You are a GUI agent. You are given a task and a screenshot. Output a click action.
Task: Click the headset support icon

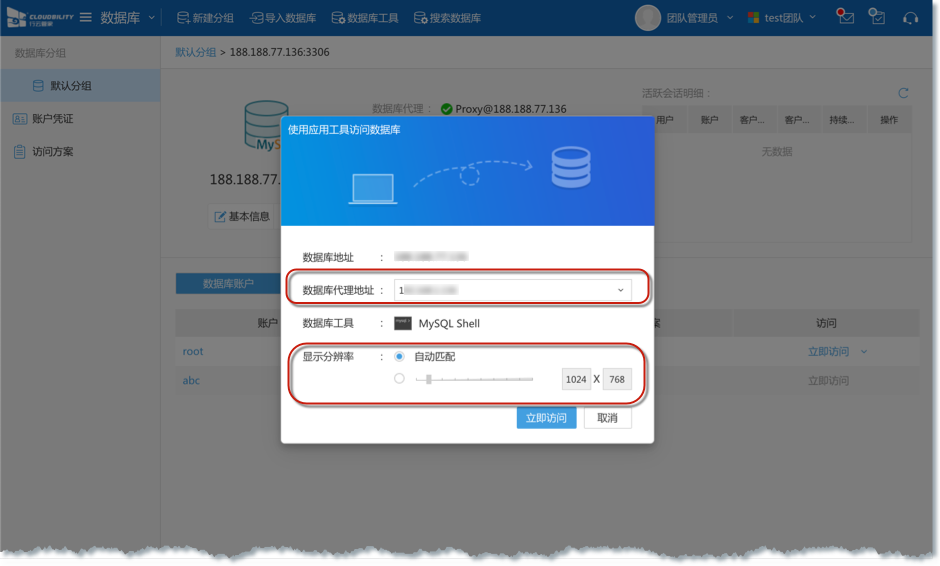910,17
